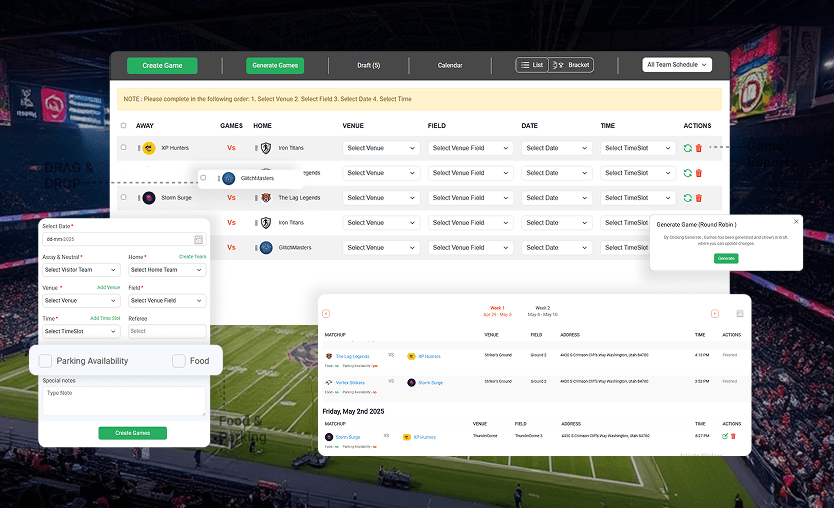Viewport: 834px width, 508px height.
Task: Switch to Bracket view
Action: click(571, 65)
